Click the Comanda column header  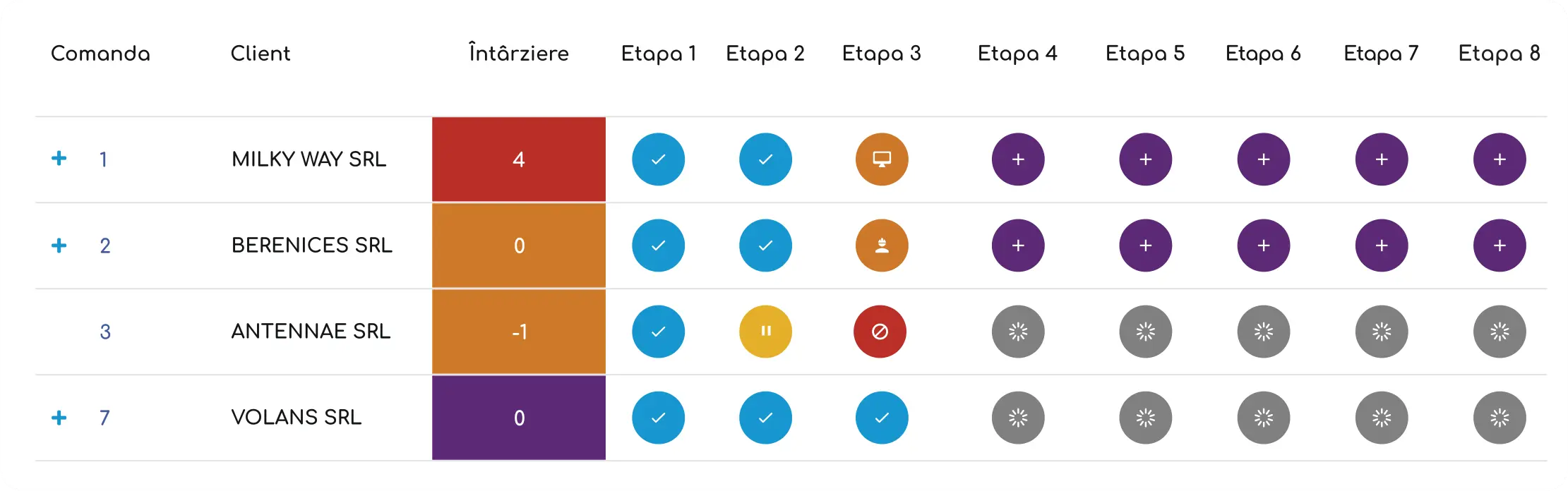click(100, 54)
